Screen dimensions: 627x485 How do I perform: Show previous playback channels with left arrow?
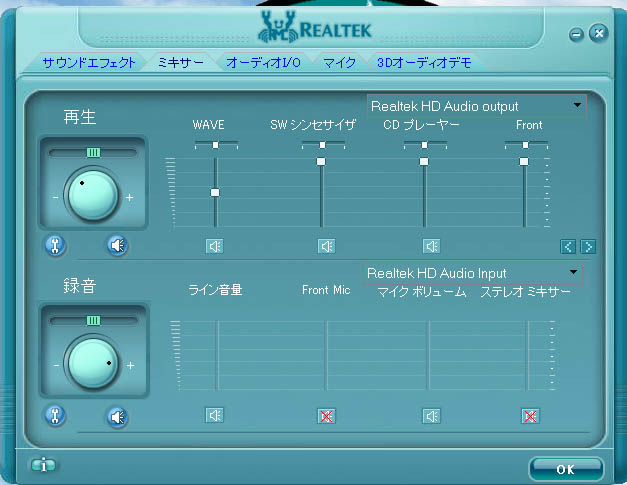[x=568, y=247]
